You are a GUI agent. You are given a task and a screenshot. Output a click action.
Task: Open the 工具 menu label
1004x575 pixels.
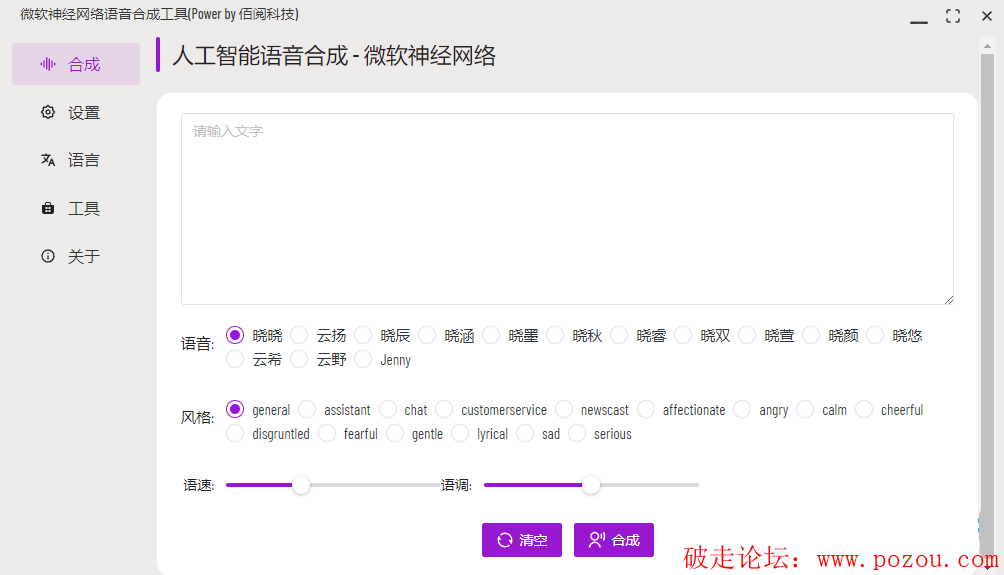click(x=84, y=209)
